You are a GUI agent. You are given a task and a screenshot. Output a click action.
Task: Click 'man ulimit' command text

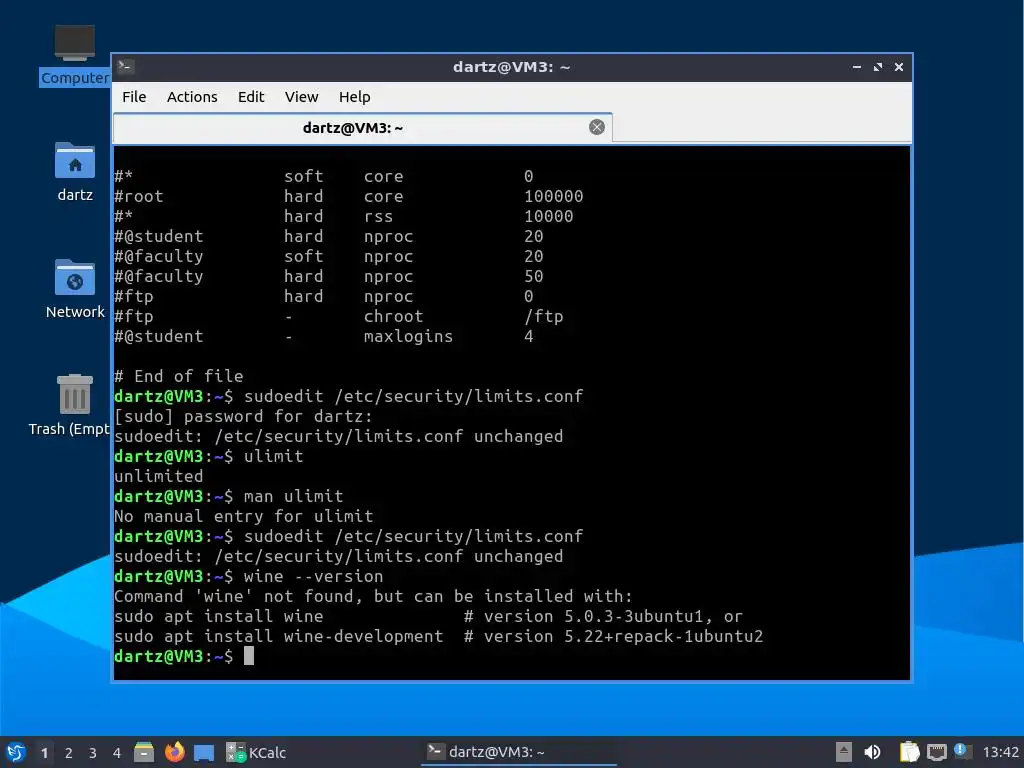click(293, 496)
